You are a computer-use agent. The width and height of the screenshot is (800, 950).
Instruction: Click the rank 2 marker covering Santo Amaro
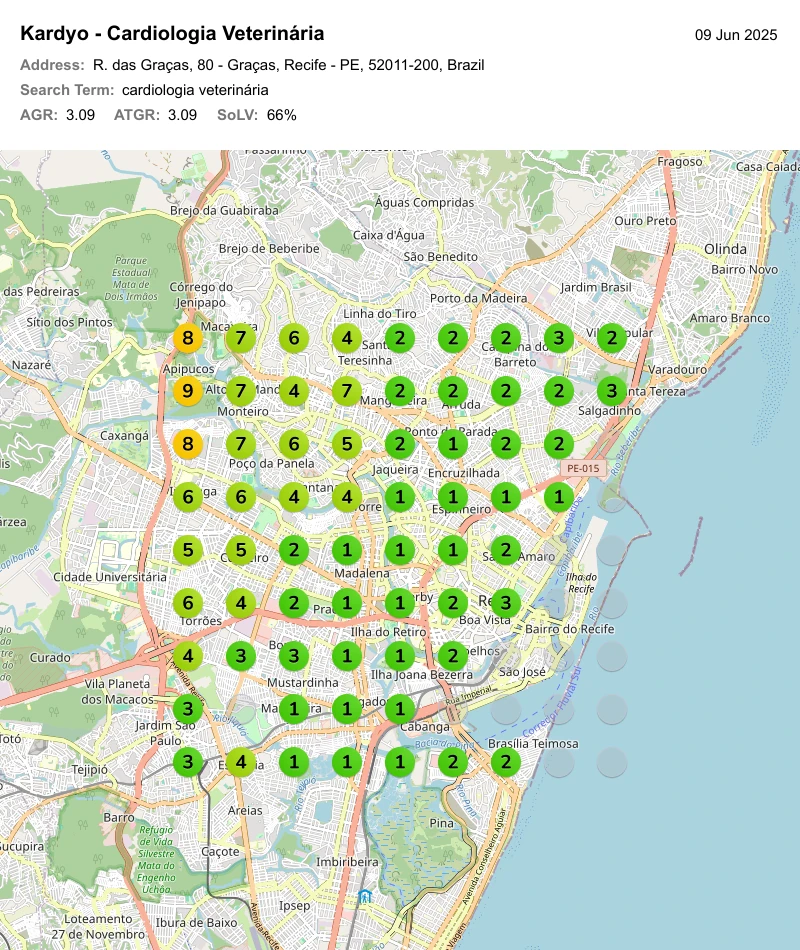[x=505, y=550]
